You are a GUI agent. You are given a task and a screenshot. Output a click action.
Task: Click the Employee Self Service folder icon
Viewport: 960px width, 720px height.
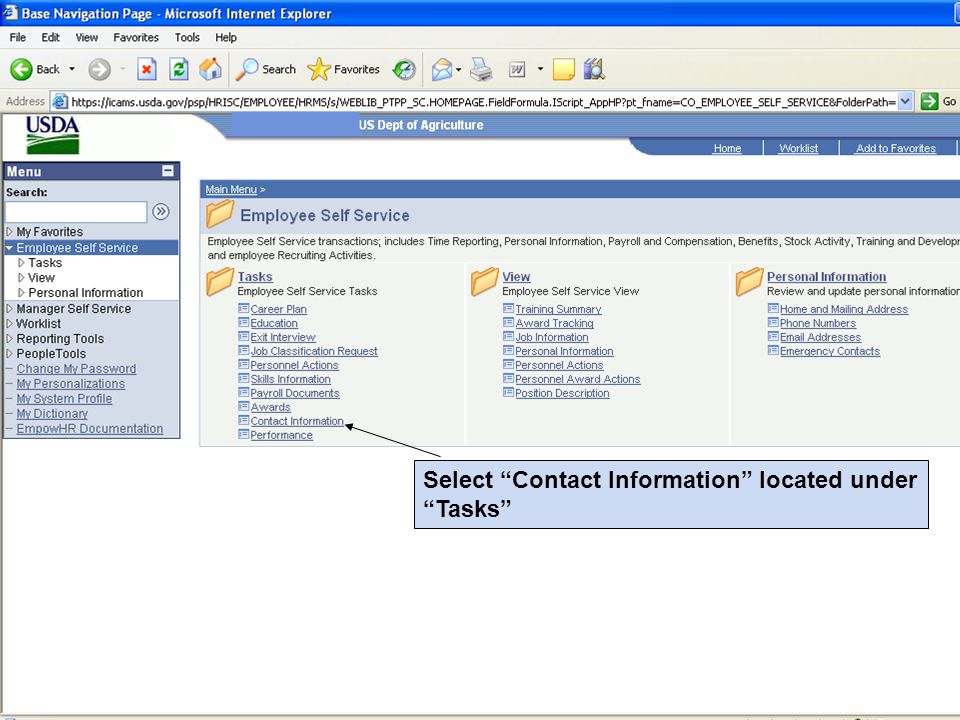point(220,214)
